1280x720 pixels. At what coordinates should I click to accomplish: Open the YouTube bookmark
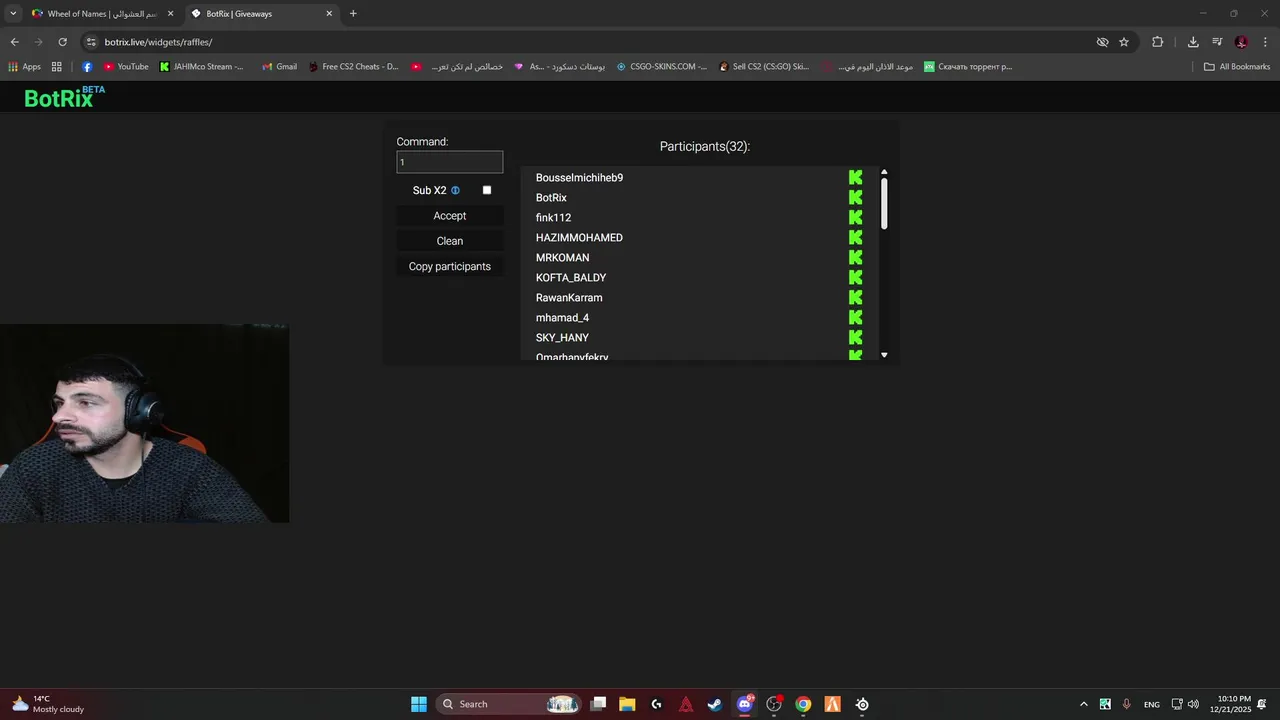(x=126, y=67)
